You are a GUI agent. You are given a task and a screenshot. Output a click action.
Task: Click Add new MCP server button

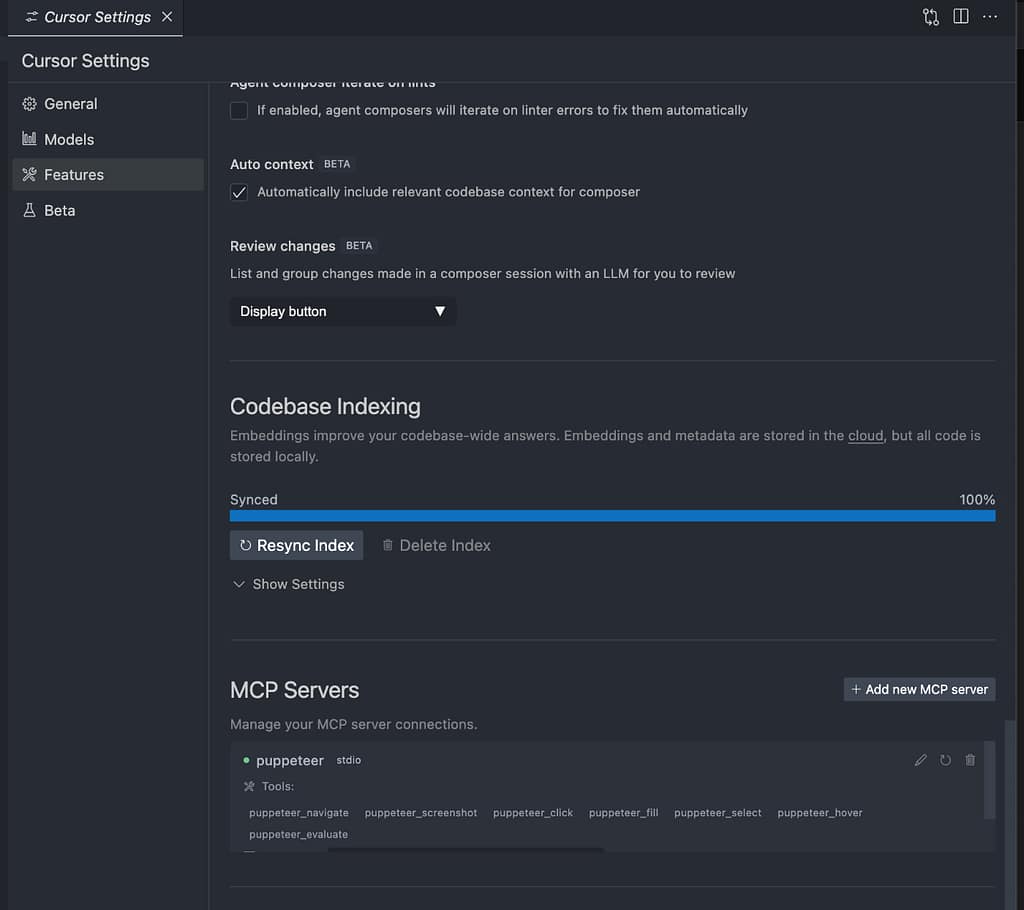[x=919, y=689]
